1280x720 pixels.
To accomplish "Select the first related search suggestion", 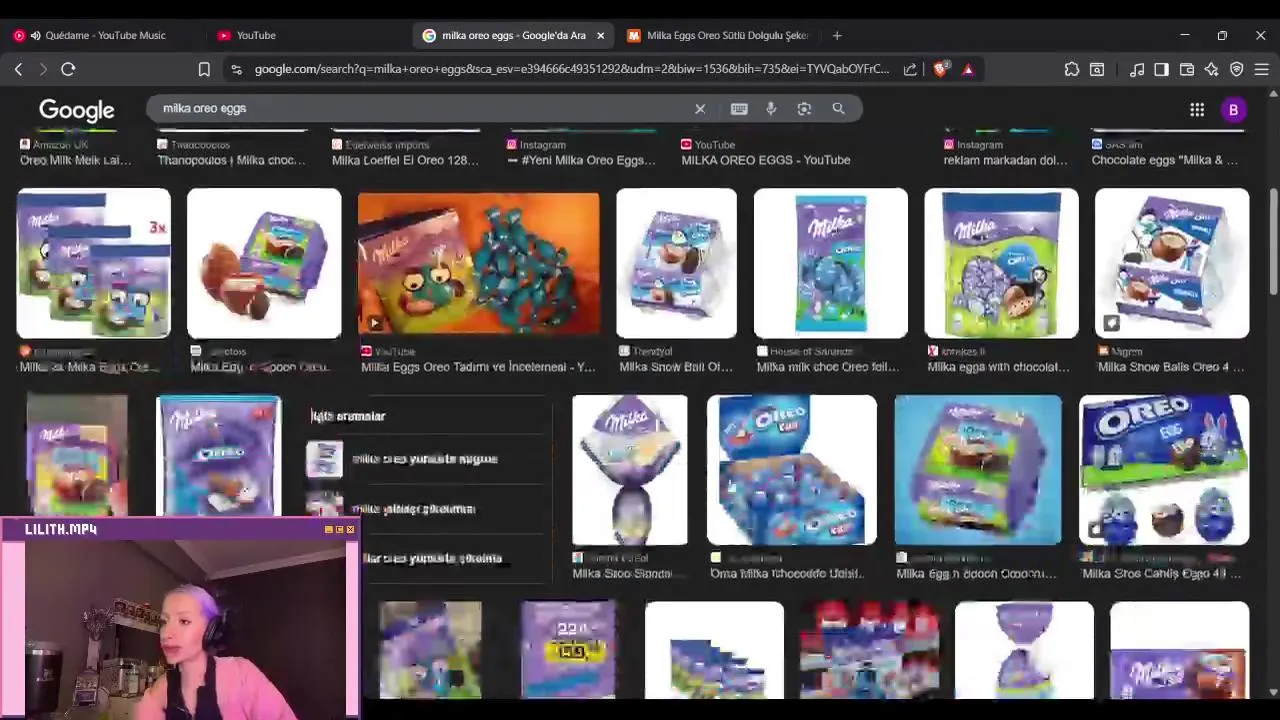I will tap(425, 459).
